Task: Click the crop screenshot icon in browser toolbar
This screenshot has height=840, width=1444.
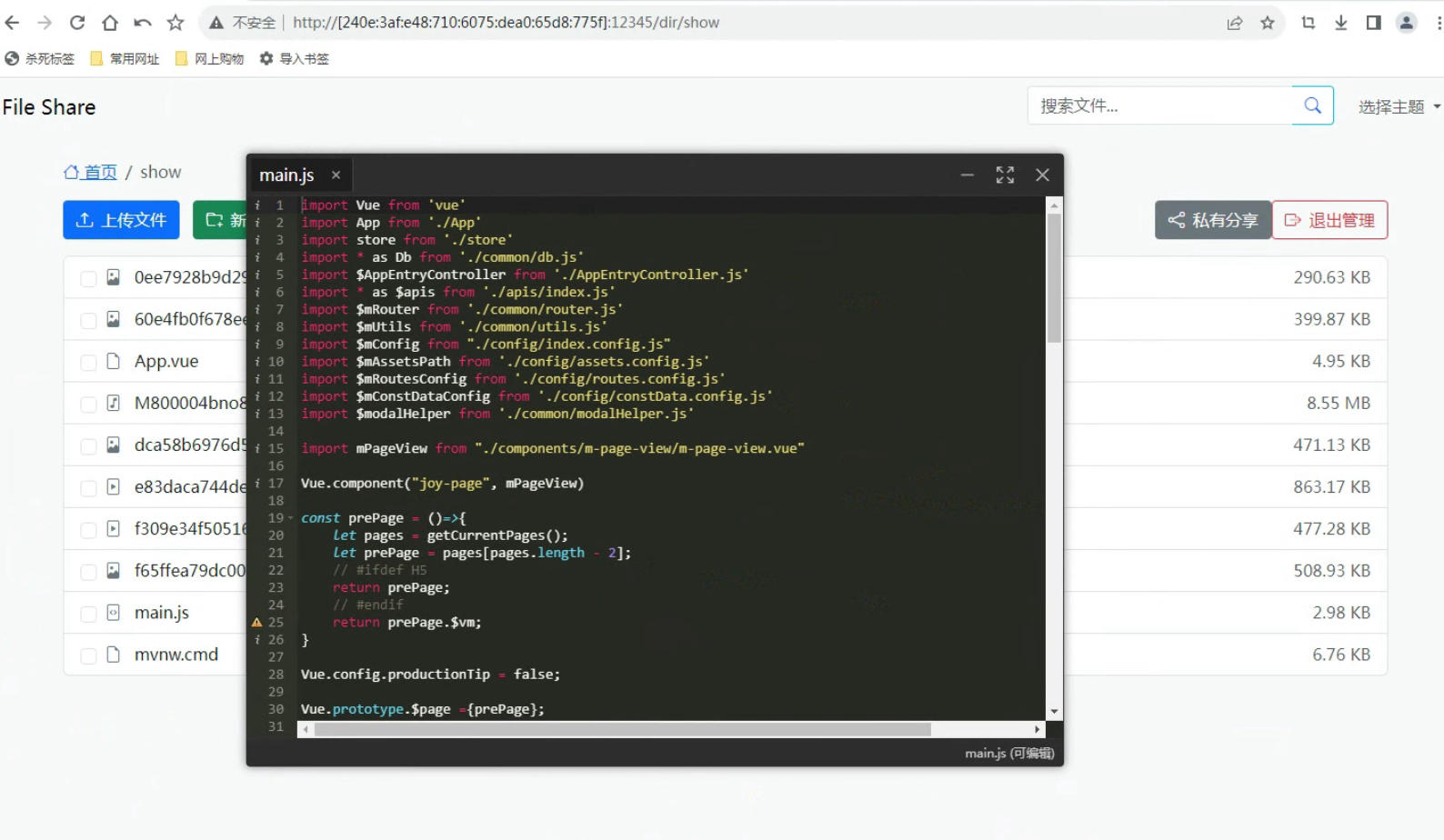Action: (x=1309, y=23)
